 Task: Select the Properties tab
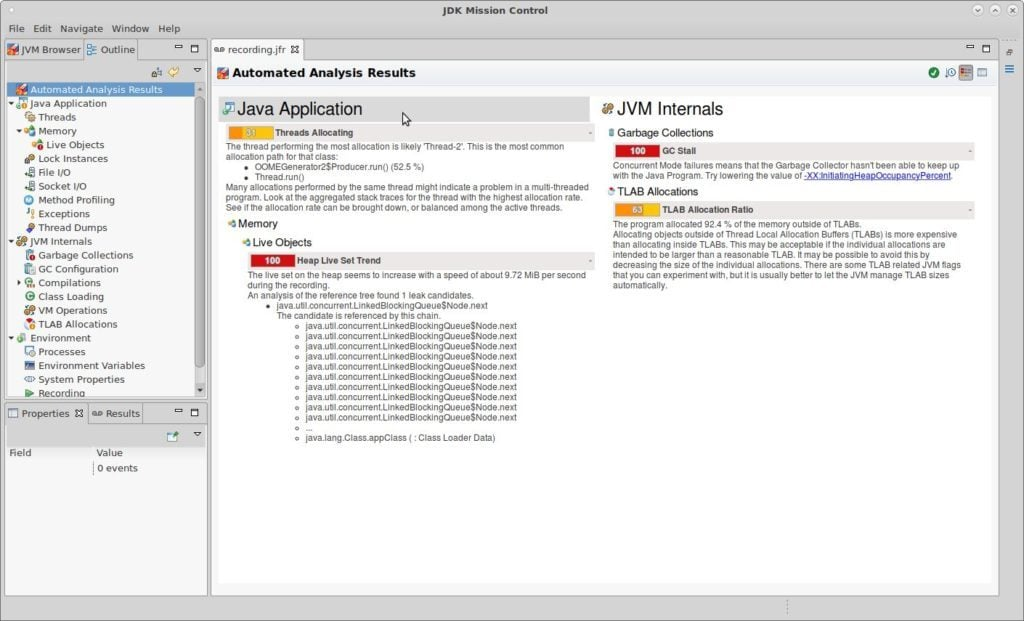tap(46, 413)
